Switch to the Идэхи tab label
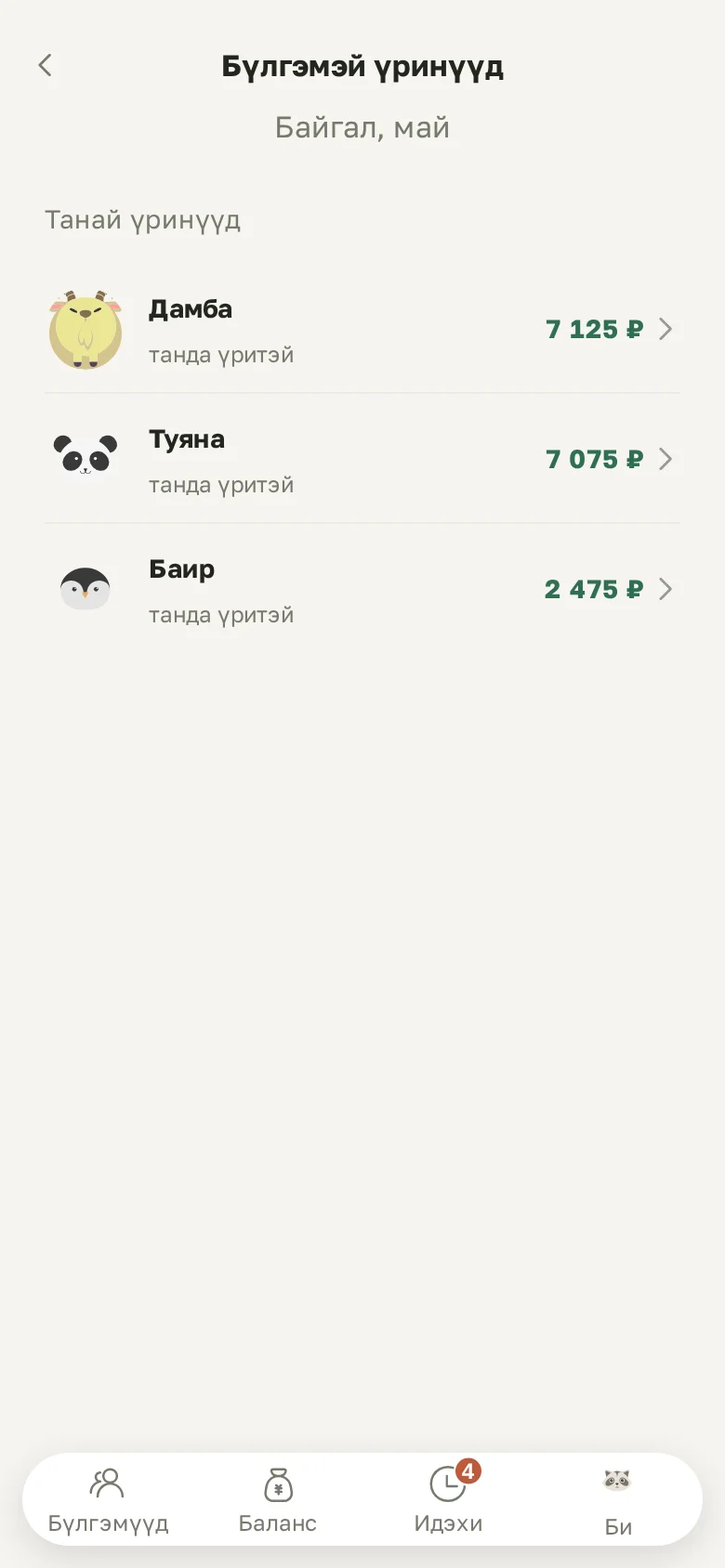The width and height of the screenshot is (725, 1568). click(448, 1523)
